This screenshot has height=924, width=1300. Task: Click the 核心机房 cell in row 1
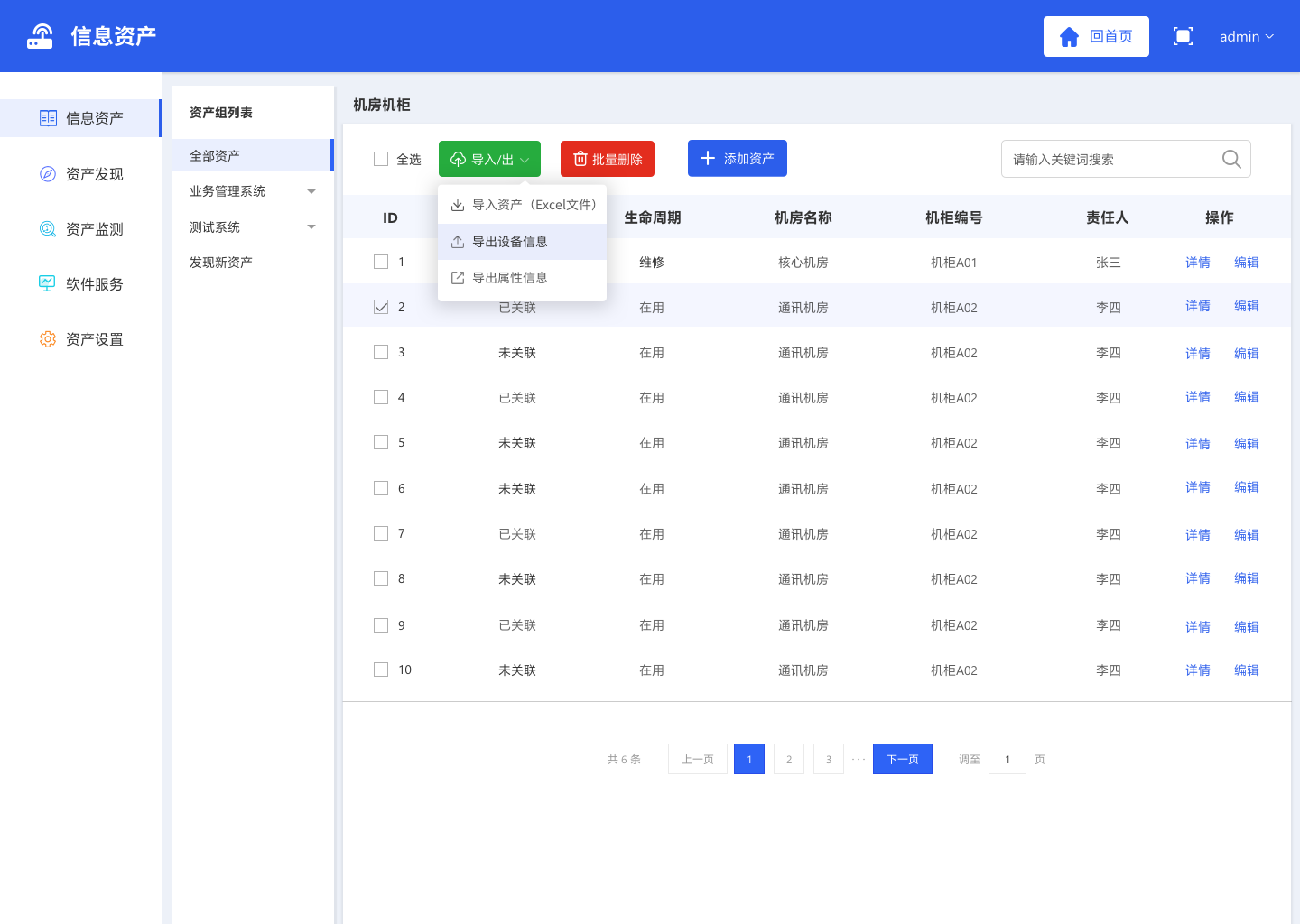coord(803,263)
